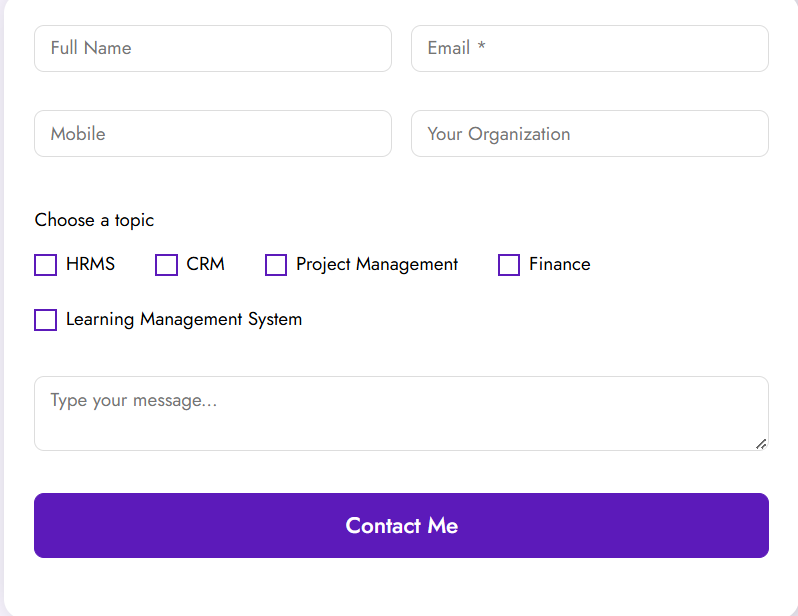The image size is (798, 616).
Task: Select the Mobile number field
Action: click(x=213, y=133)
